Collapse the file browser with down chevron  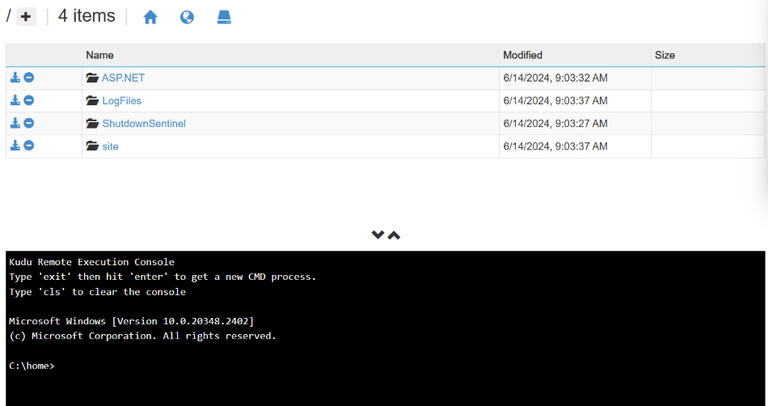click(x=378, y=235)
